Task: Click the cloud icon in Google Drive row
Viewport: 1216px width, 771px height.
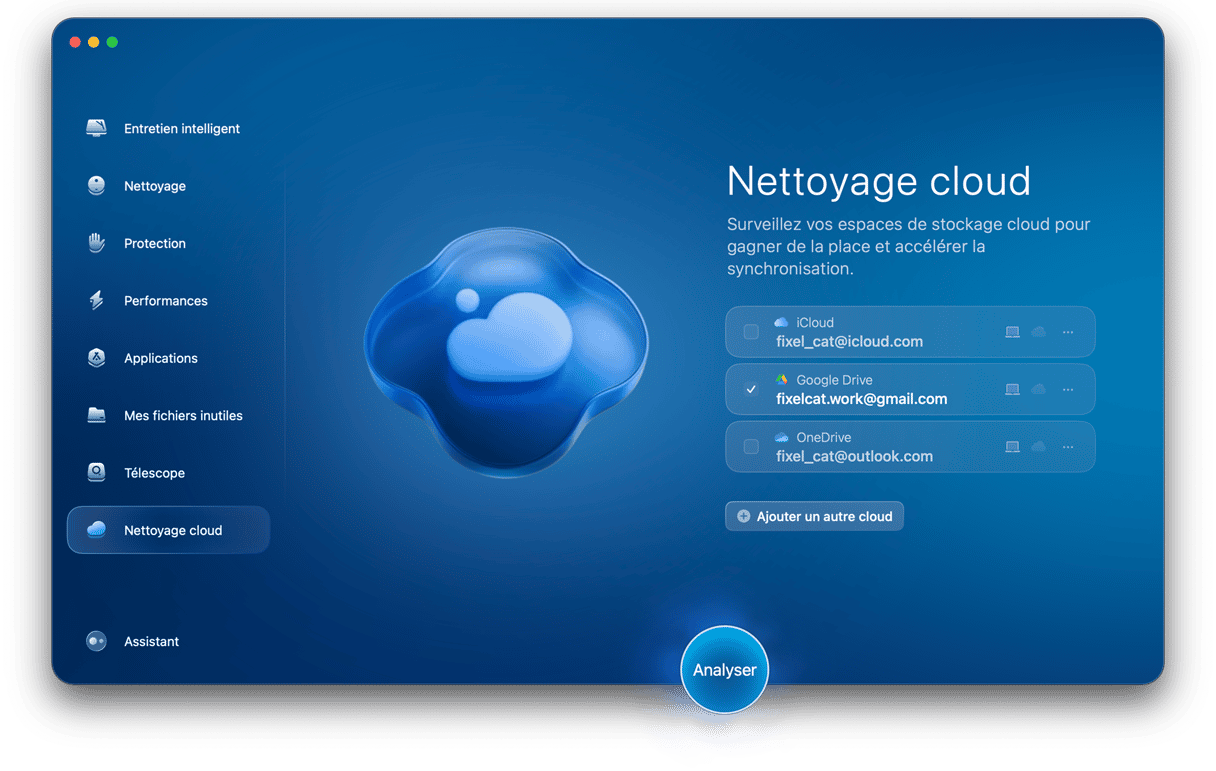Action: (1038, 389)
